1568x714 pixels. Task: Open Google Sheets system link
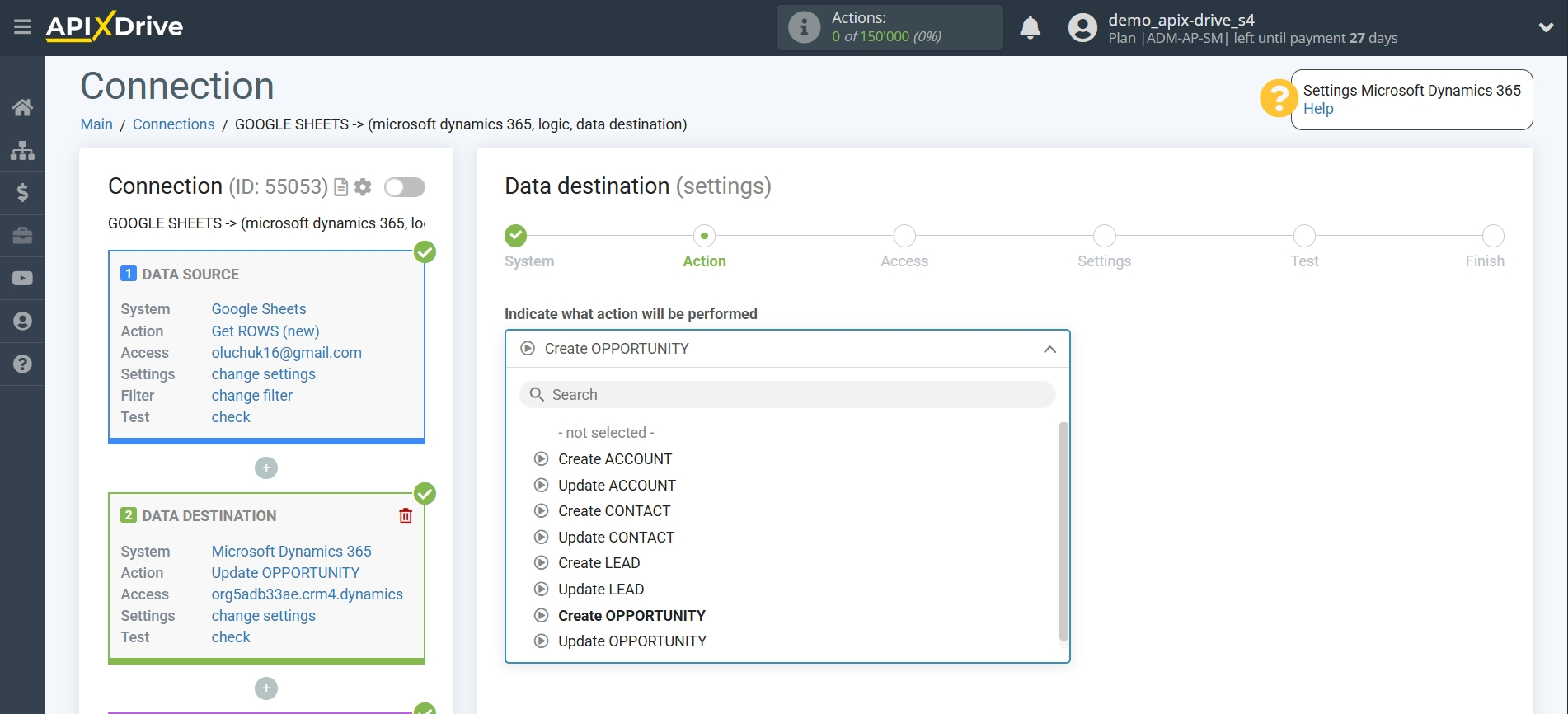click(259, 309)
